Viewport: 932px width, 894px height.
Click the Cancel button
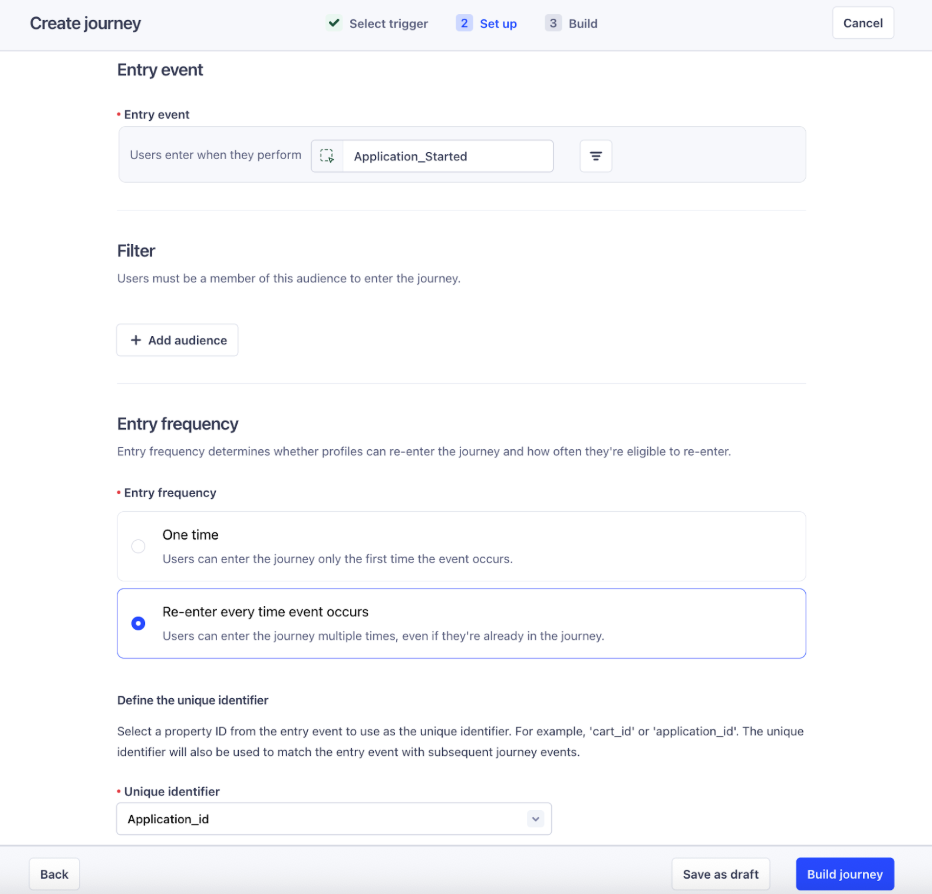pos(862,23)
